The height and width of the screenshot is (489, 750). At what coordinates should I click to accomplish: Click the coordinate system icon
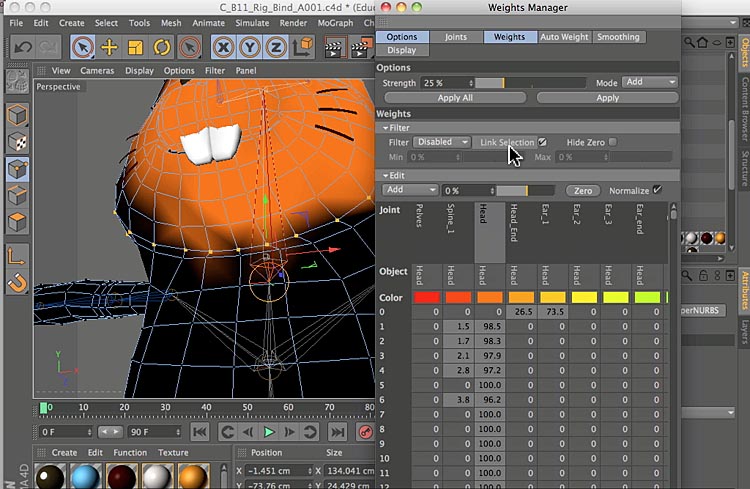[303, 47]
